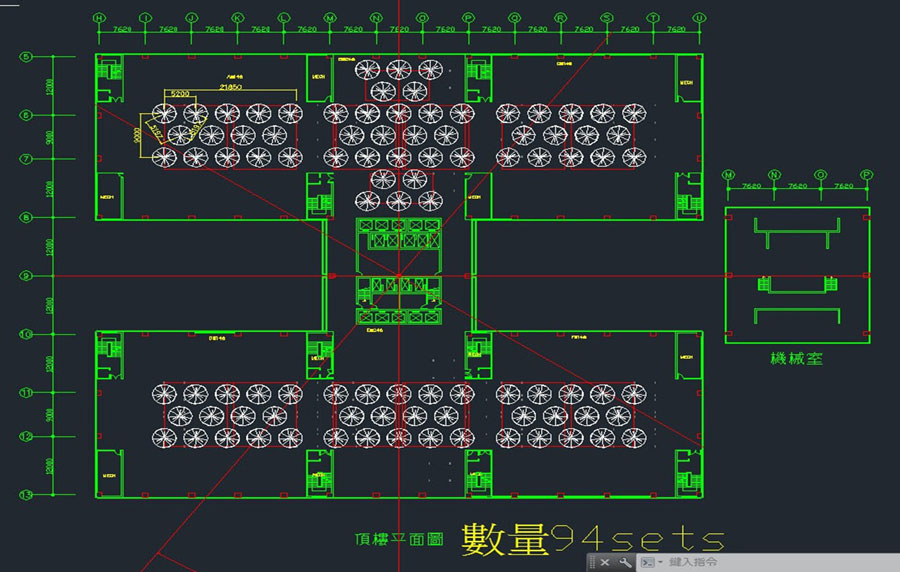The width and height of the screenshot is (900, 572).
Task: Pick grid bubble K on top axis
Action: coord(237,18)
